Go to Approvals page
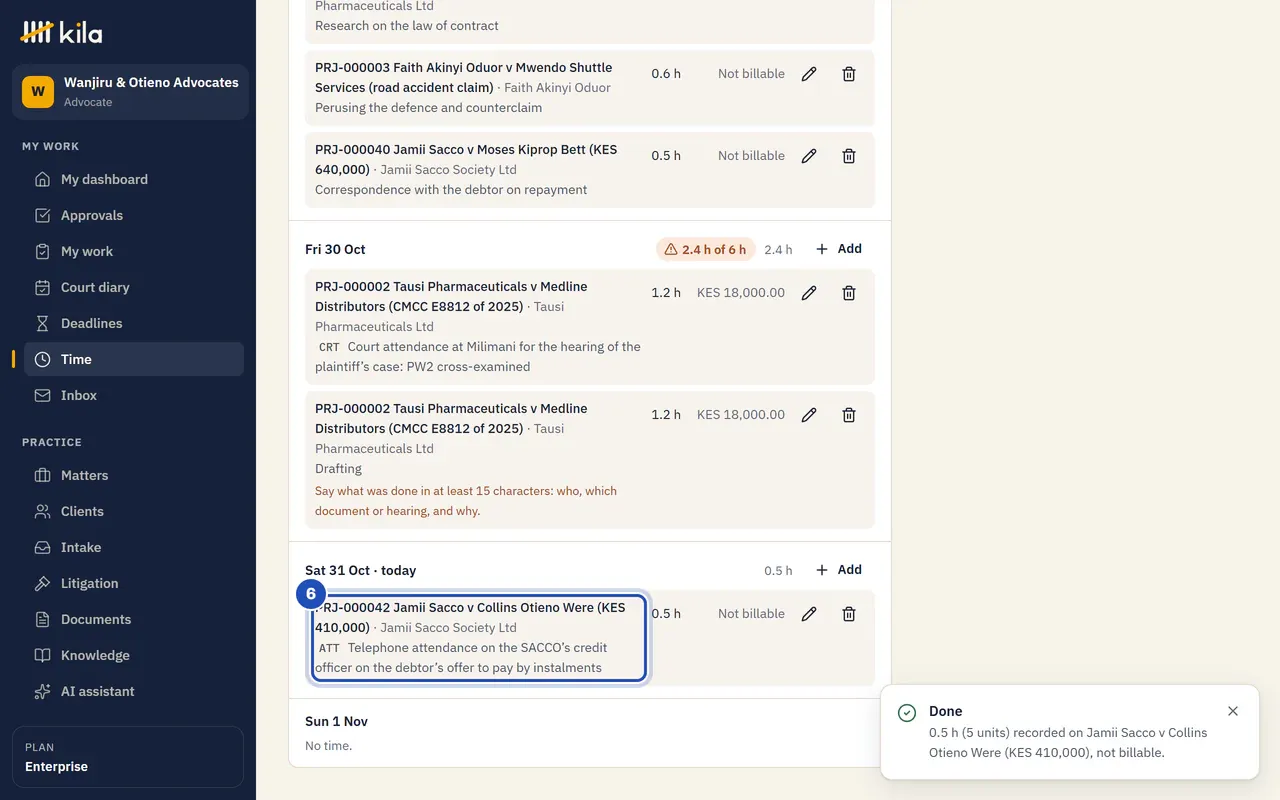 pyautogui.click(x=134, y=215)
